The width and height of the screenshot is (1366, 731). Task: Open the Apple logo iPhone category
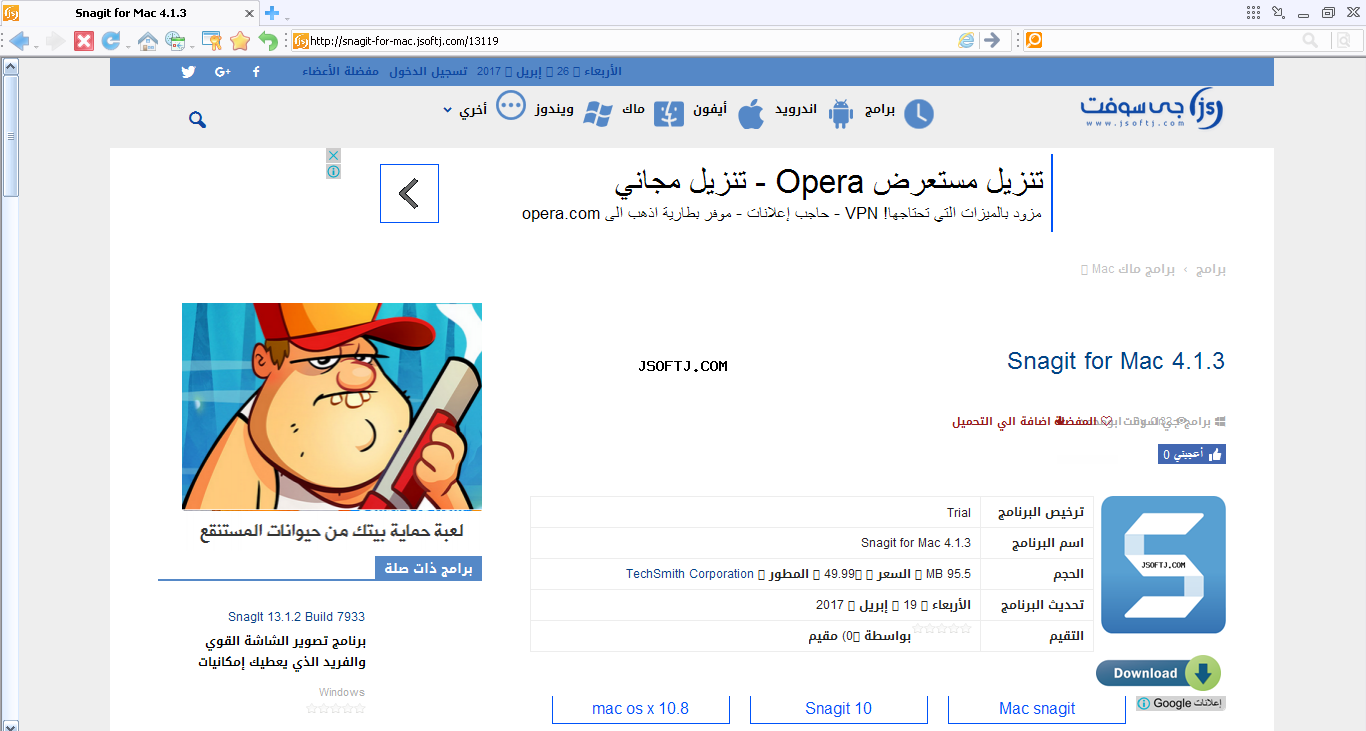tap(751, 114)
